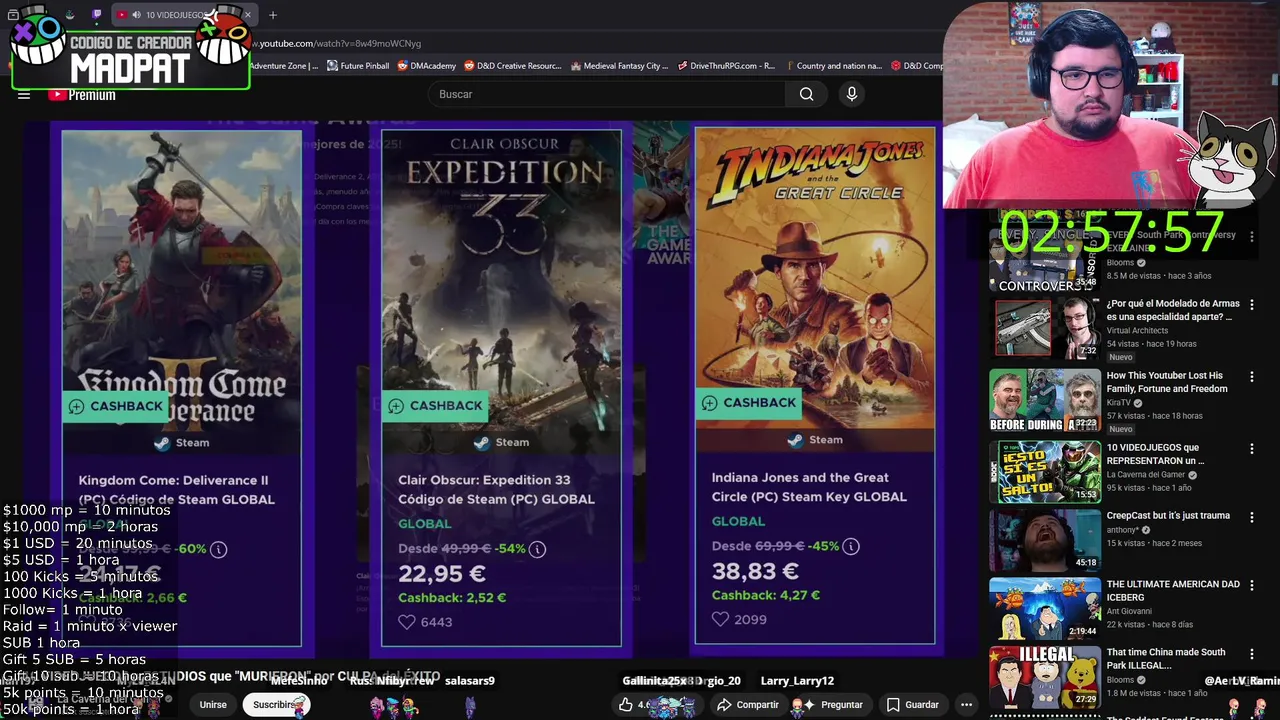The width and height of the screenshot is (1280, 720).
Task: Open options for South Park Controversy video
Action: click(1251, 237)
